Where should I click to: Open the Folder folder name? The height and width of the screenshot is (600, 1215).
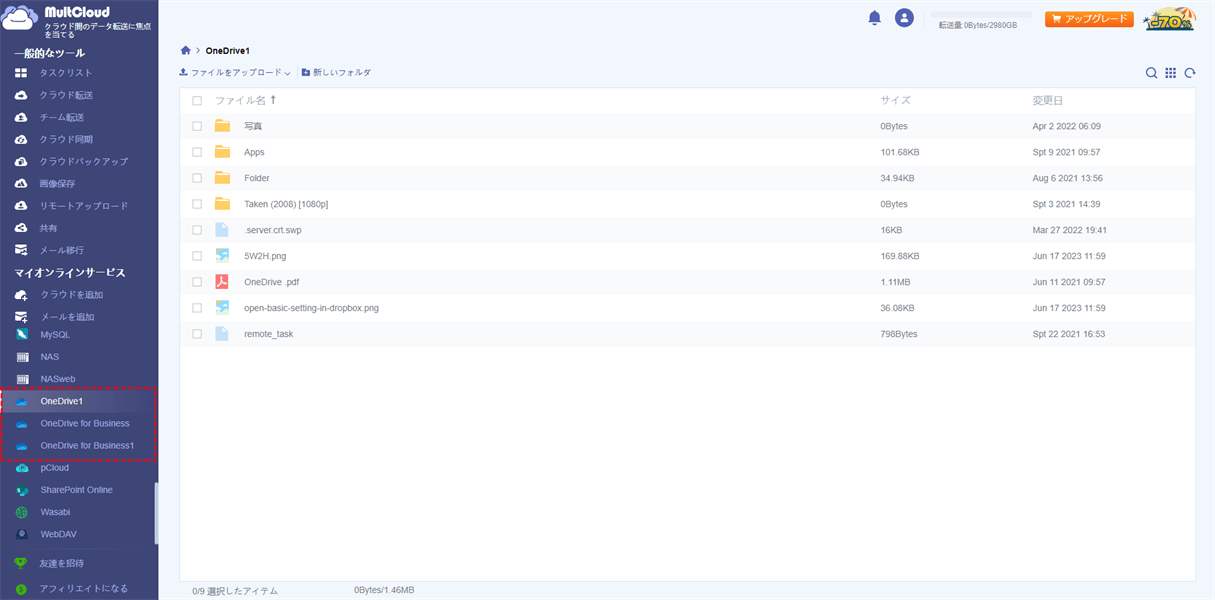coord(257,178)
